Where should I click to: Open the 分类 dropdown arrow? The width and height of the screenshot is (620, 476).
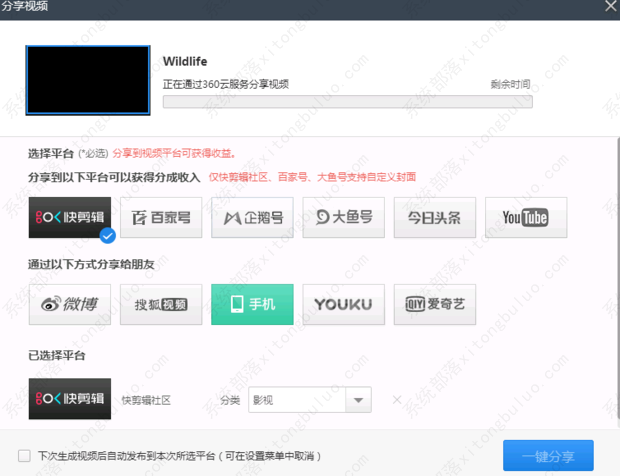pyautogui.click(x=359, y=400)
